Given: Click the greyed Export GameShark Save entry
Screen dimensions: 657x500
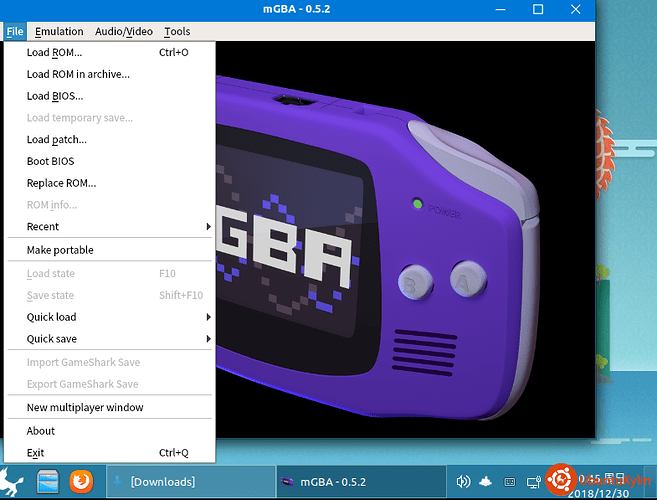Looking at the screenshot, I should [x=110, y=384].
